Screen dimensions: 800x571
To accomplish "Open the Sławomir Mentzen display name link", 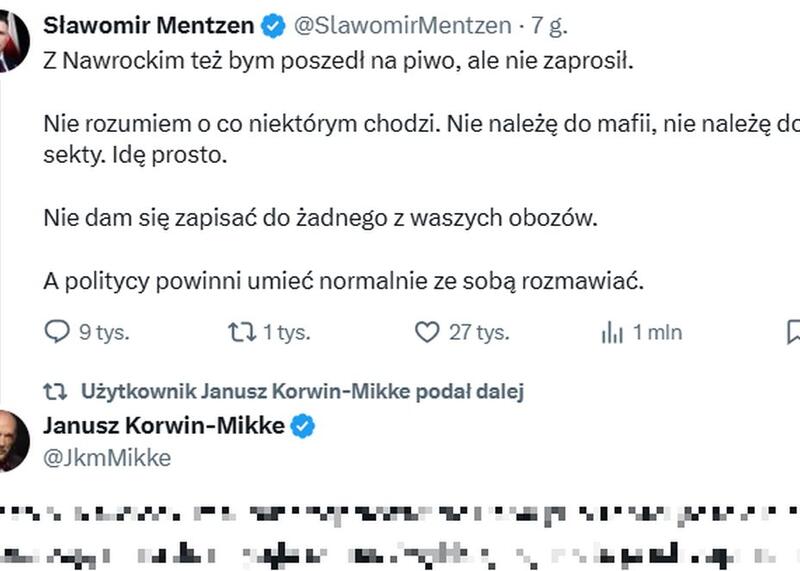I will click(x=148, y=26).
